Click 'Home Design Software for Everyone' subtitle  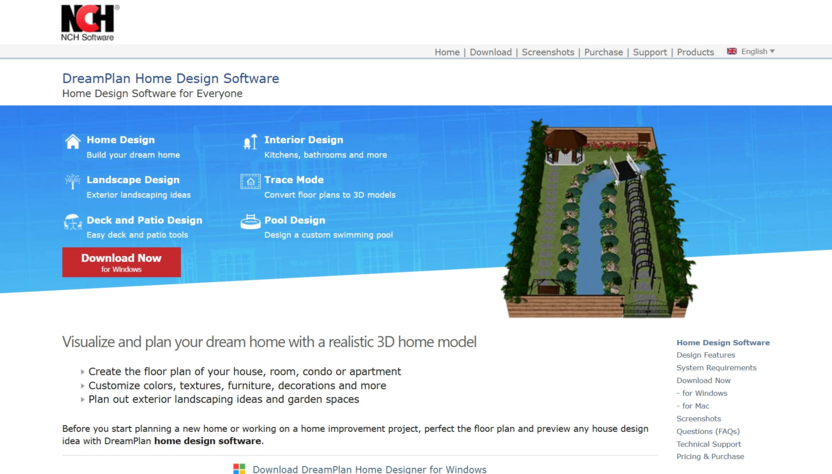pyautogui.click(x=152, y=93)
